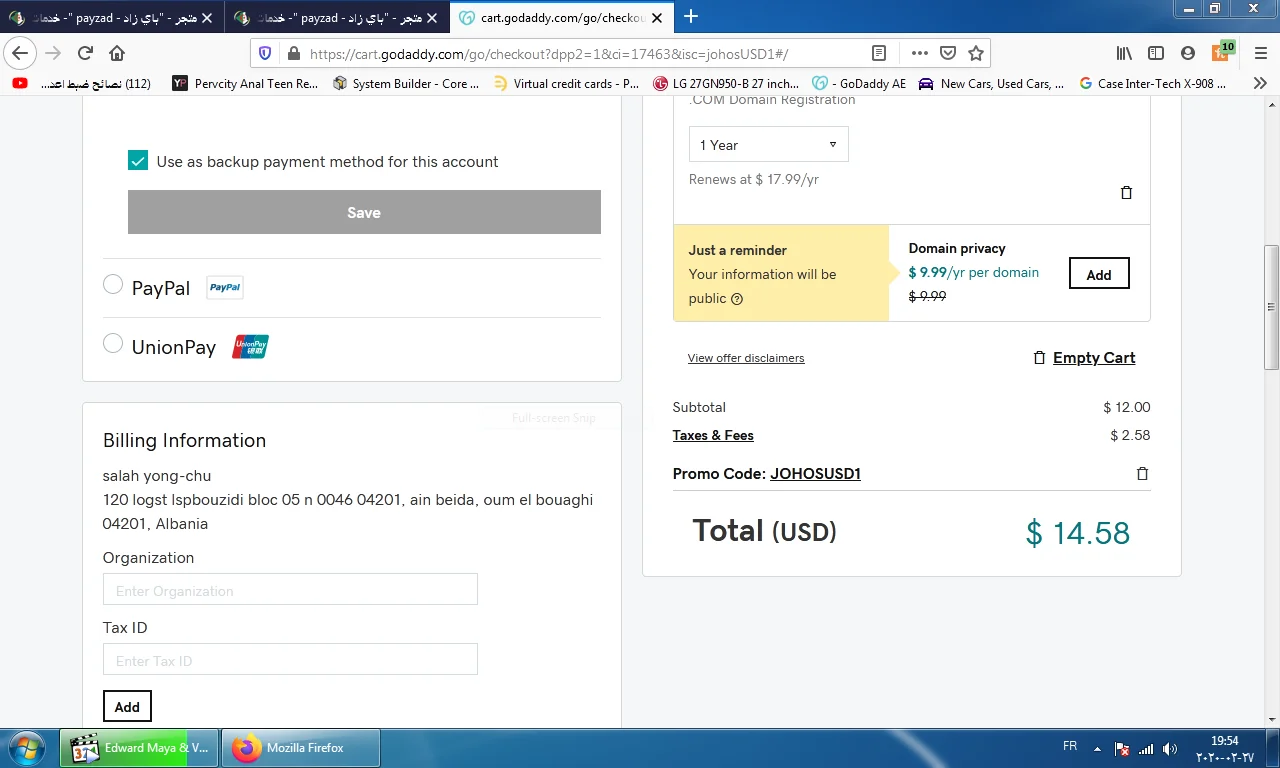Bookmark this page with star icon
This screenshot has width=1280, height=768.
click(x=976, y=53)
